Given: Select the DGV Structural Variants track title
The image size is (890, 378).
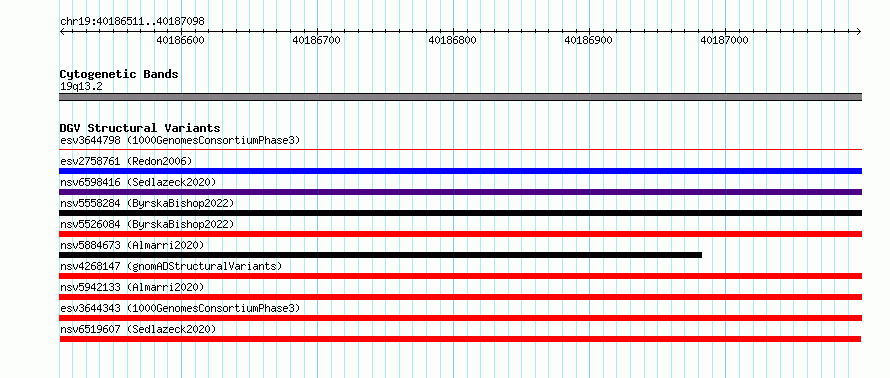Looking at the screenshot, I should click(x=140, y=128).
